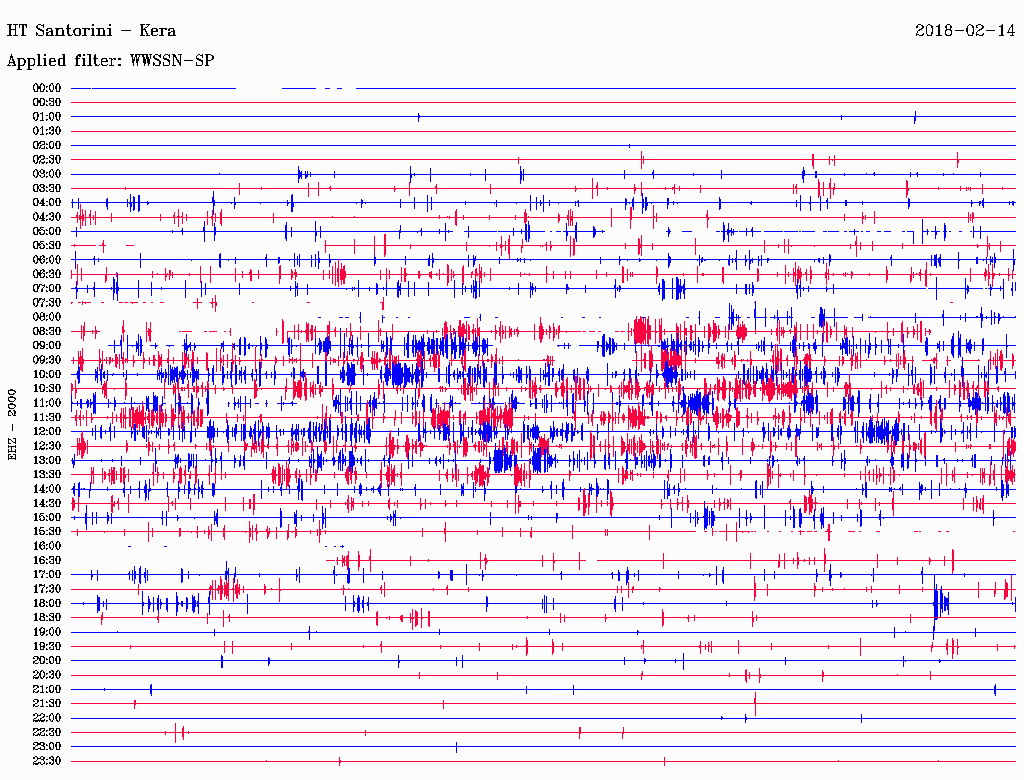The width and height of the screenshot is (1024, 780).
Task: Select the 14:30 time label
Action: click(x=47, y=504)
